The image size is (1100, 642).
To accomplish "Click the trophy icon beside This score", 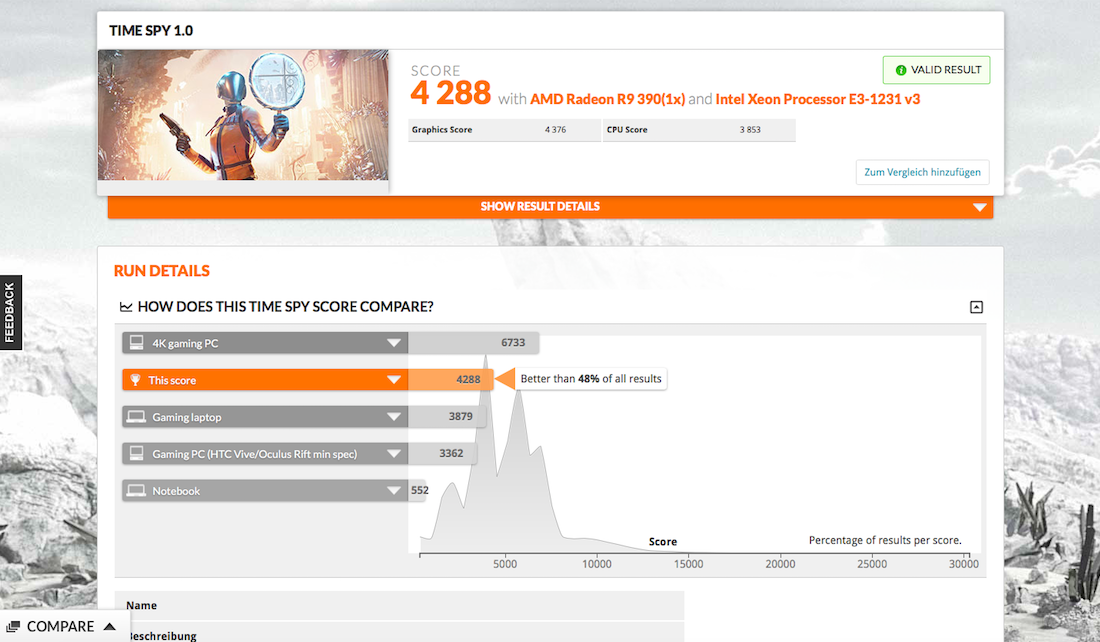I will click(x=135, y=380).
